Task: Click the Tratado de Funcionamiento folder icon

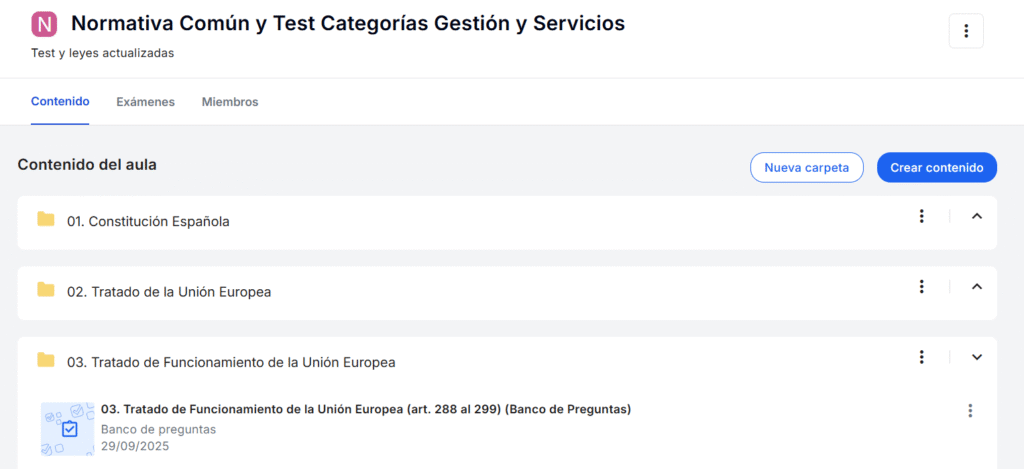Action: [46, 360]
